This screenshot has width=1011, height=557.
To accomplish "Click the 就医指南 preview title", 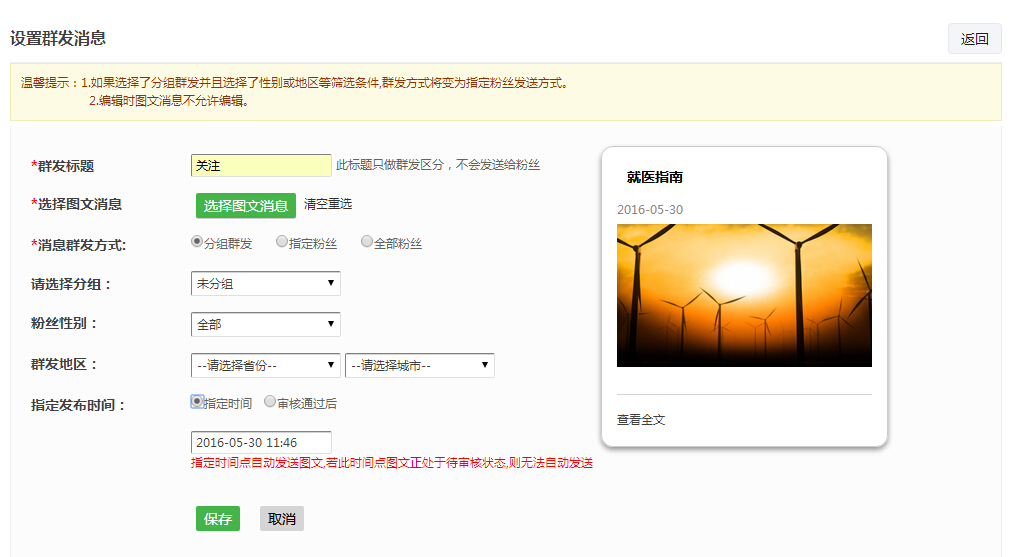I will click(x=654, y=177).
